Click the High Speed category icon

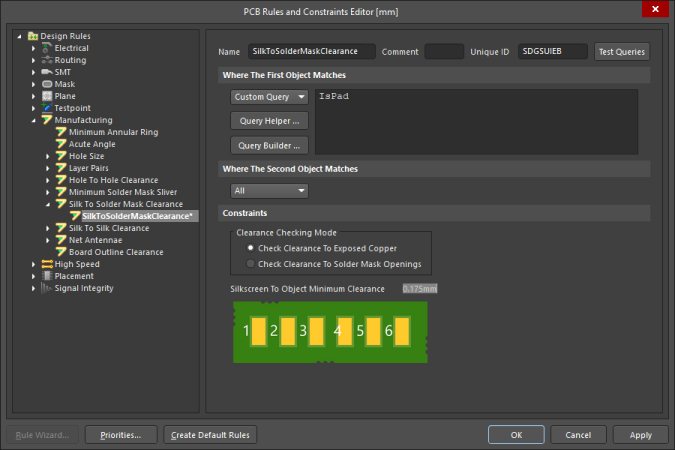pyautogui.click(x=47, y=264)
